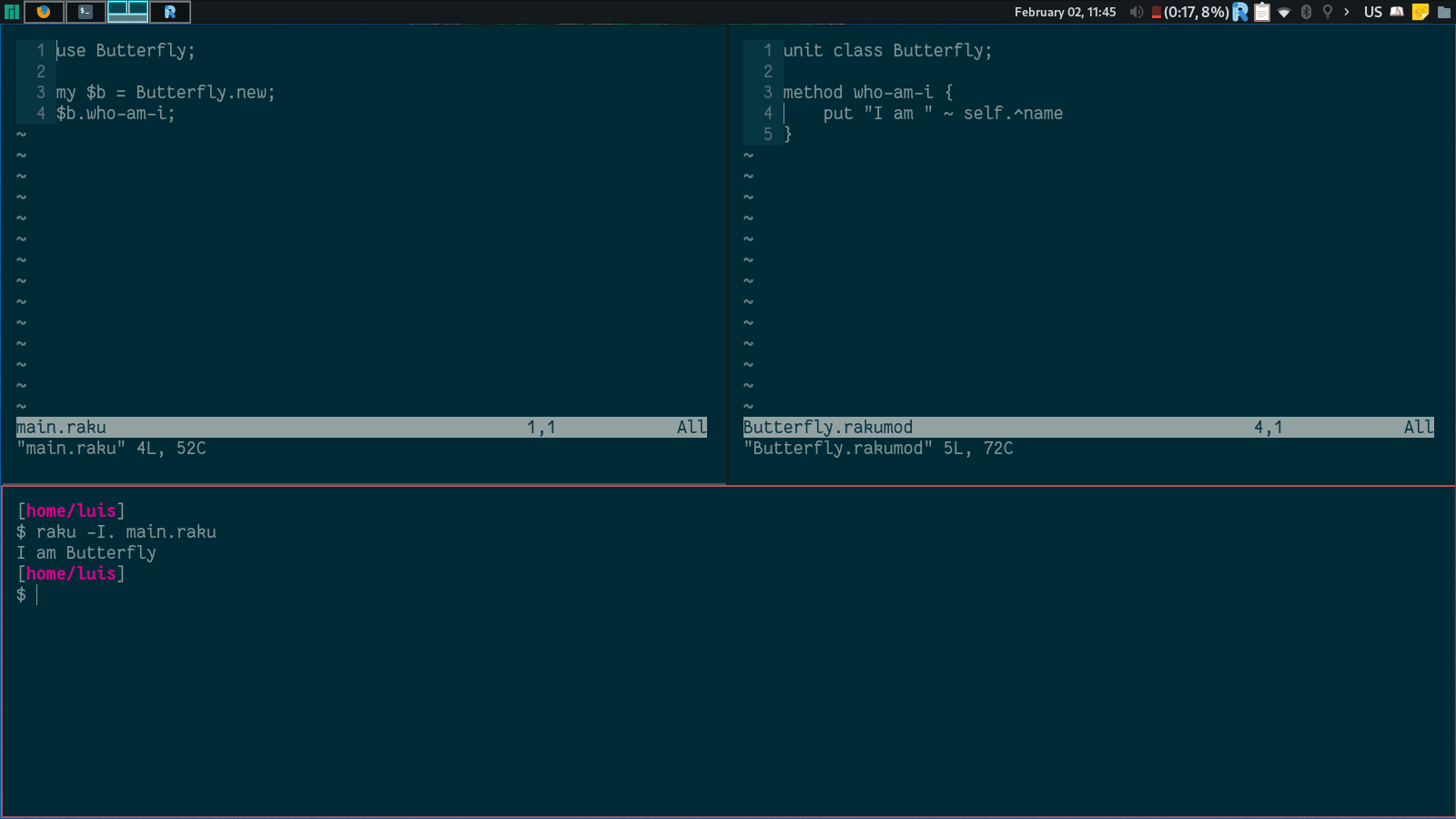Mute the volume speaker icon
This screenshot has height=819, width=1456.
[x=1136, y=12]
